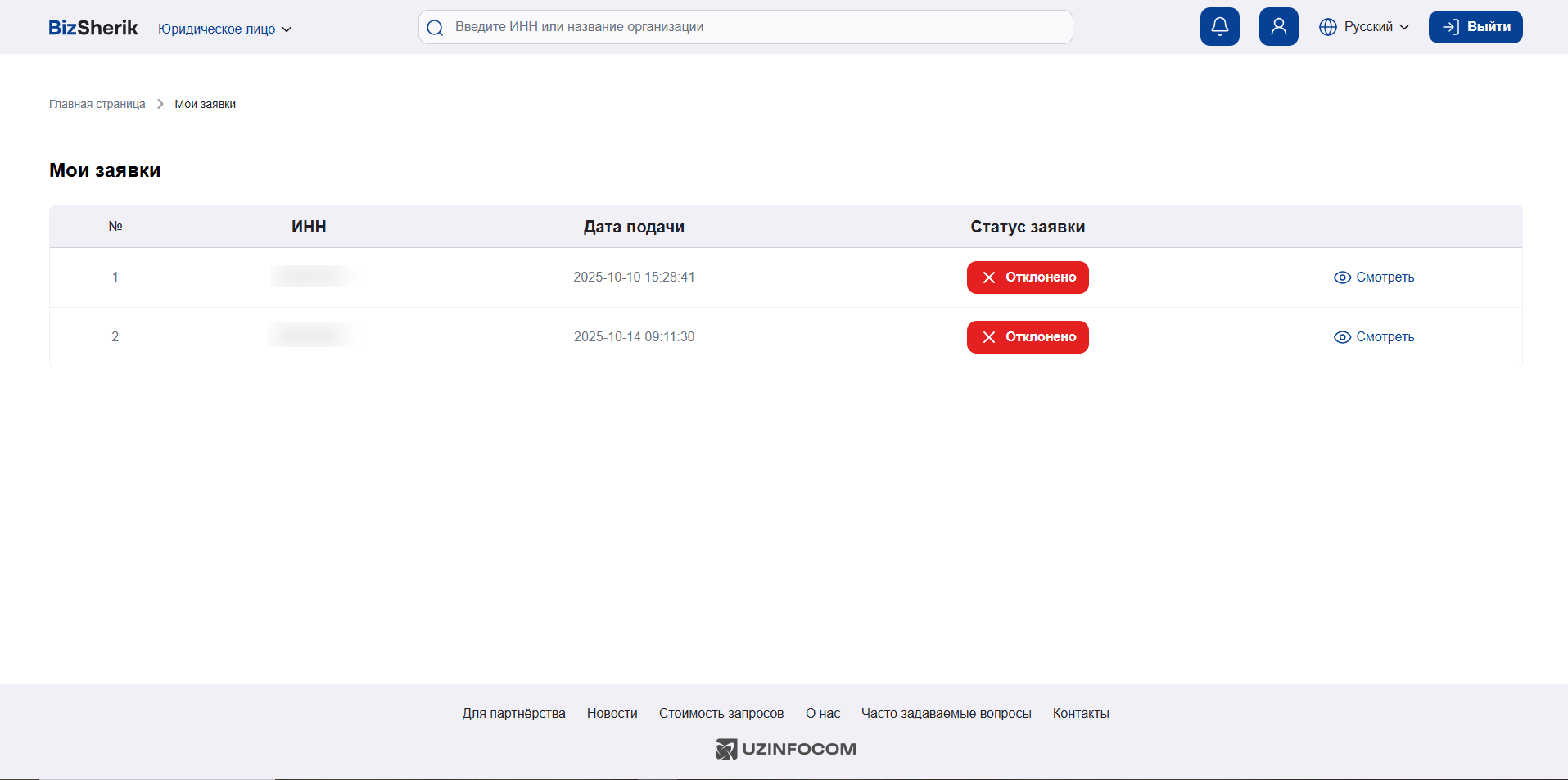This screenshot has width=1568, height=780.
Task: Open the notifications bell icon
Action: tap(1219, 26)
